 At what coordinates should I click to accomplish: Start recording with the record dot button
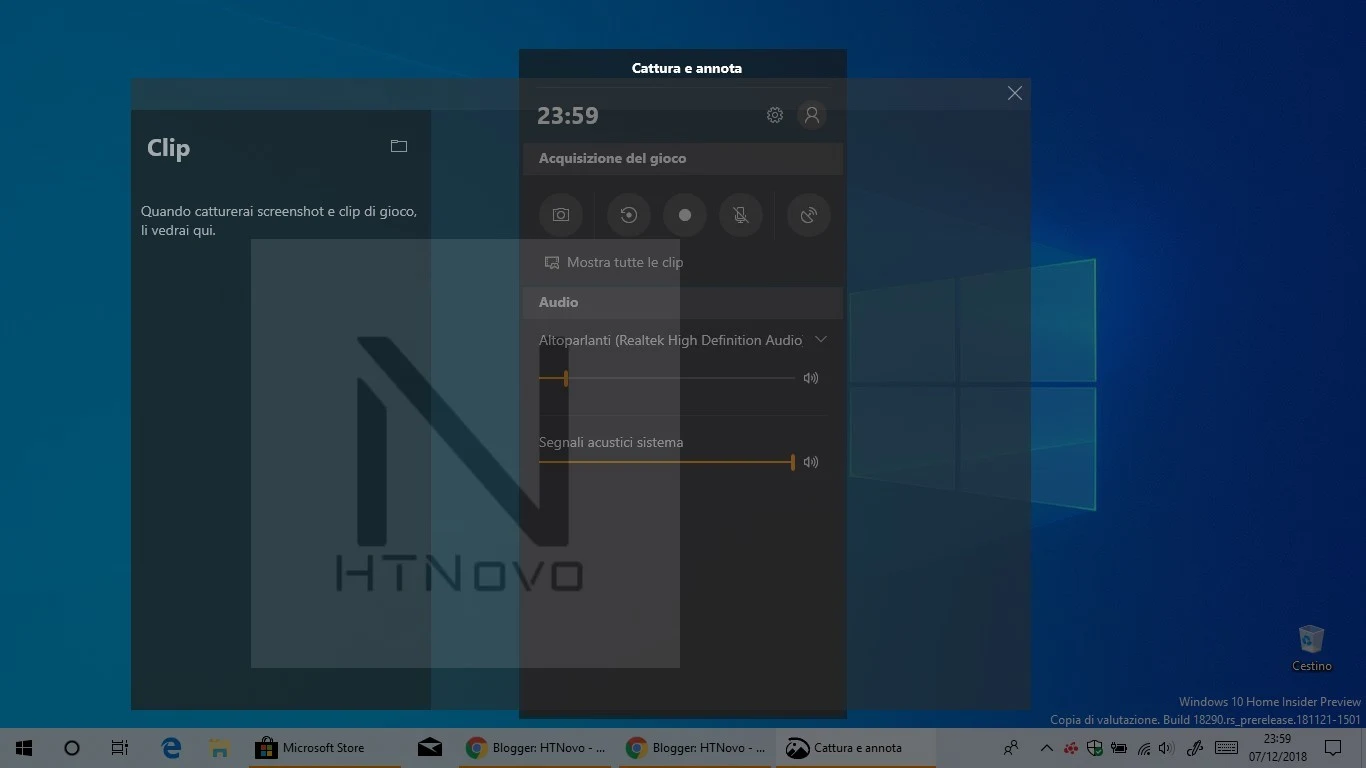point(685,215)
